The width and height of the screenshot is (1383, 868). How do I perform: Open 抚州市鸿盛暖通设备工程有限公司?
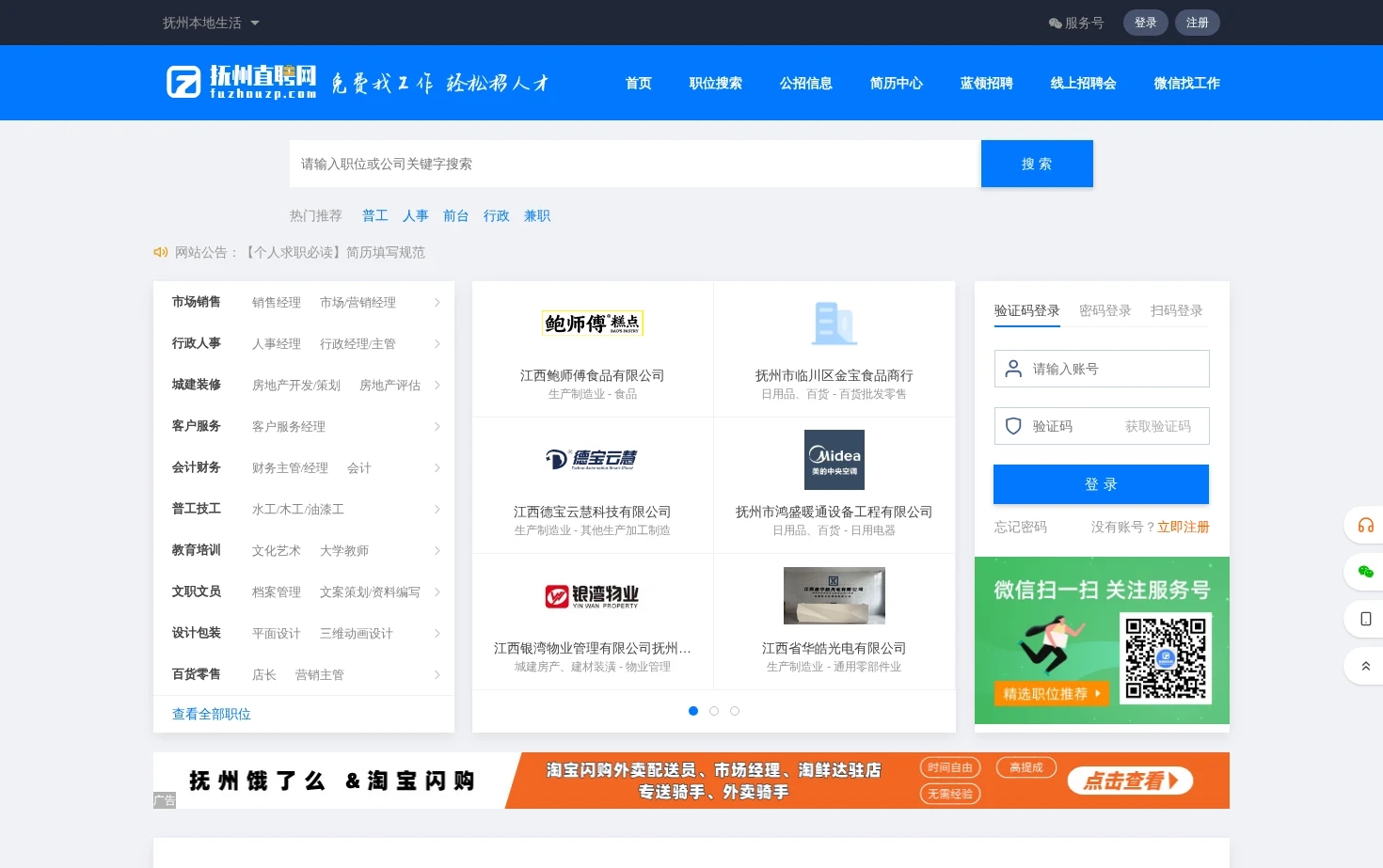pos(835,512)
